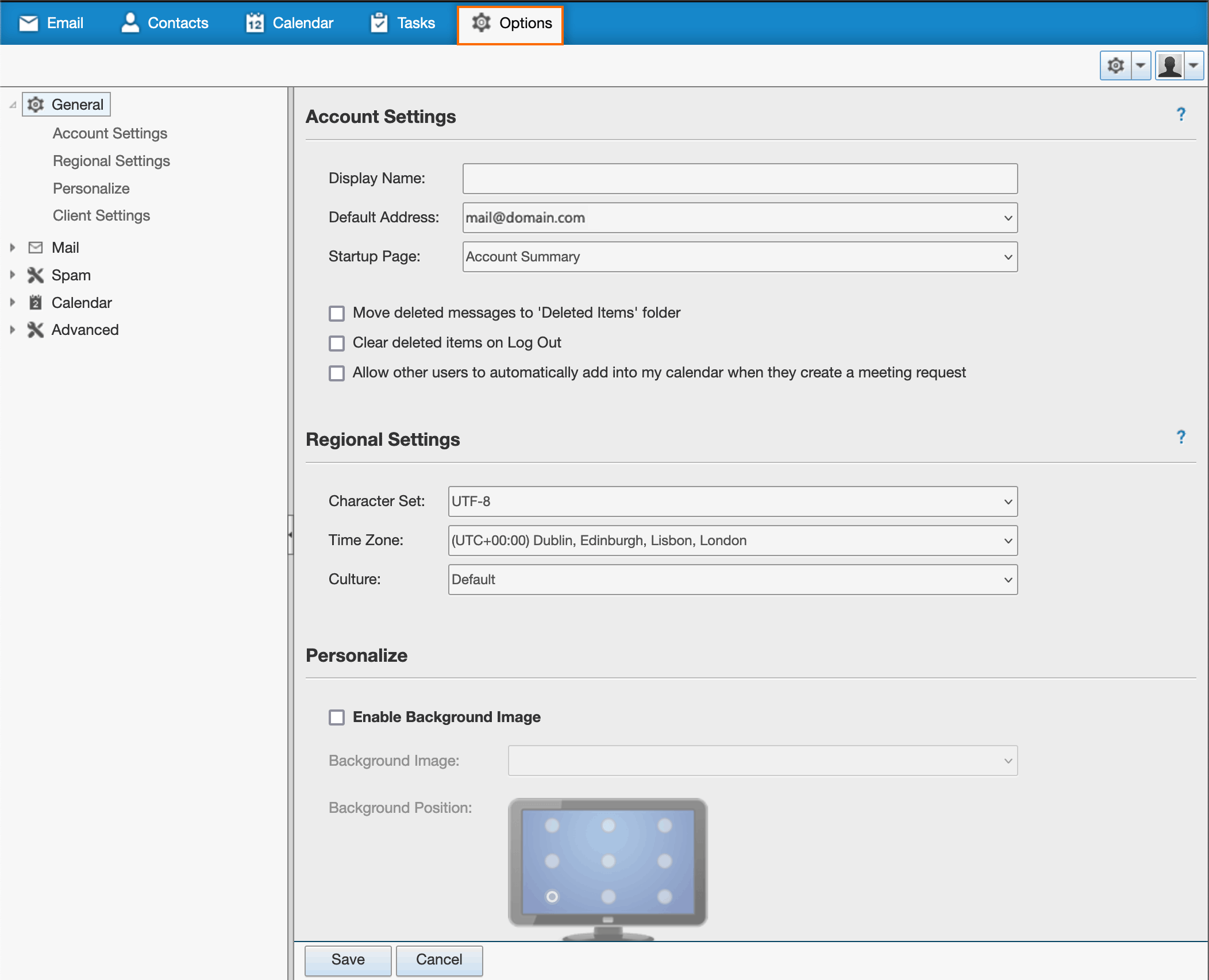
Task: Open the user profile dropdown arrow
Action: click(x=1194, y=66)
